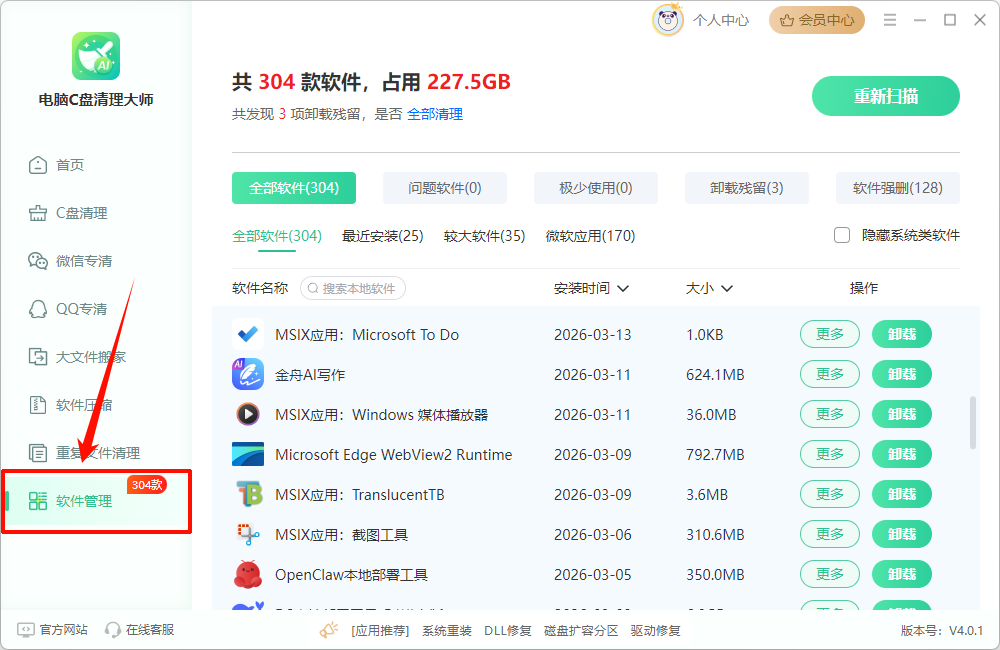Click the 重新扫描 rescan button
The height and width of the screenshot is (650, 1000).
tap(885, 96)
